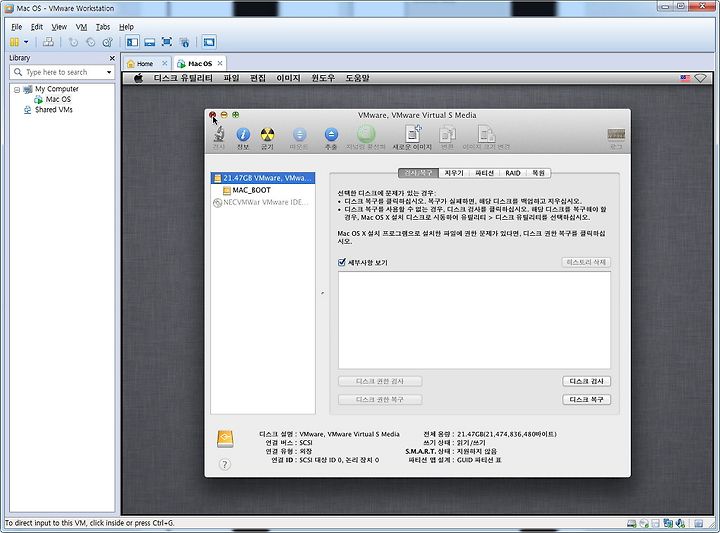The height and width of the screenshot is (533, 720).
Task: Open the 디스크 유틸리티 menu
Action: click(183, 78)
